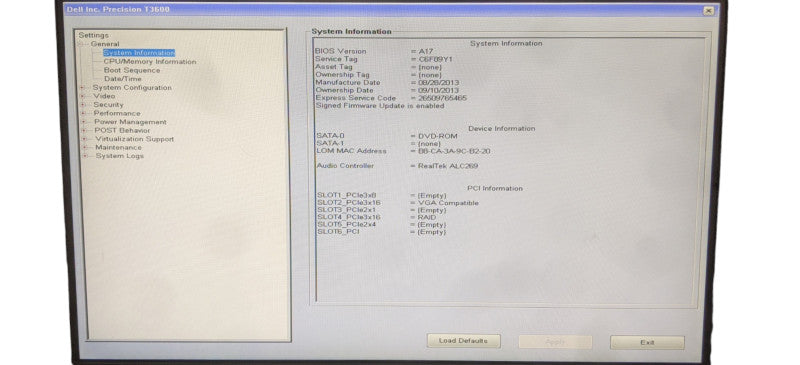Select the Security category
Viewport: 800px width, 365px height.
(x=108, y=105)
